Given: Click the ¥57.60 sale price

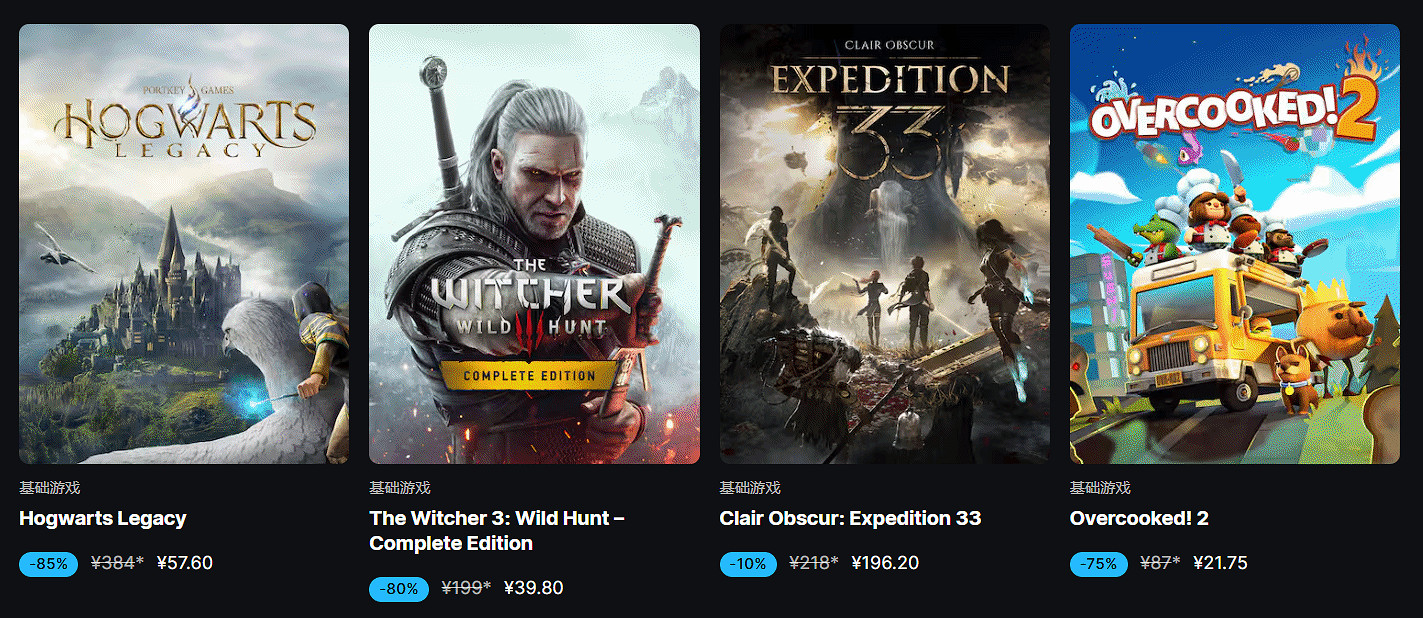Looking at the screenshot, I should tap(185, 563).
